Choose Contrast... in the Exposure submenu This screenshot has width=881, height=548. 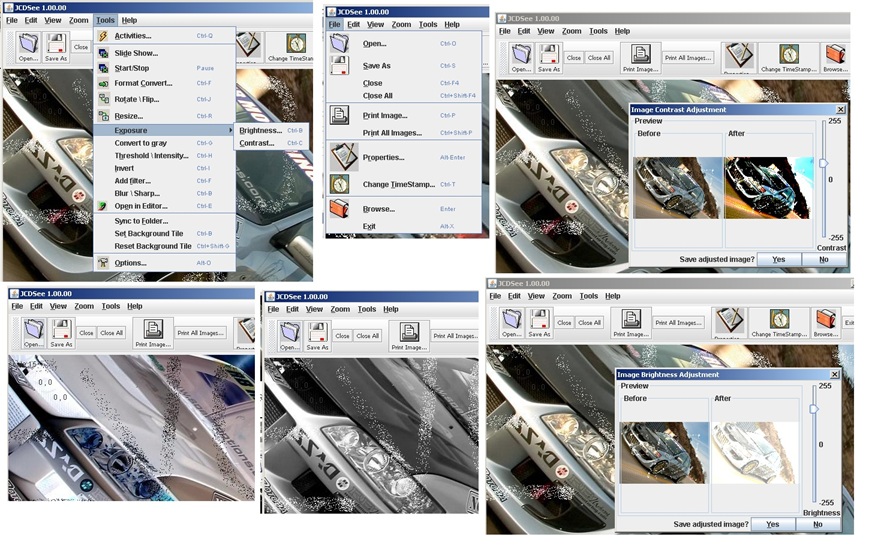[271, 143]
